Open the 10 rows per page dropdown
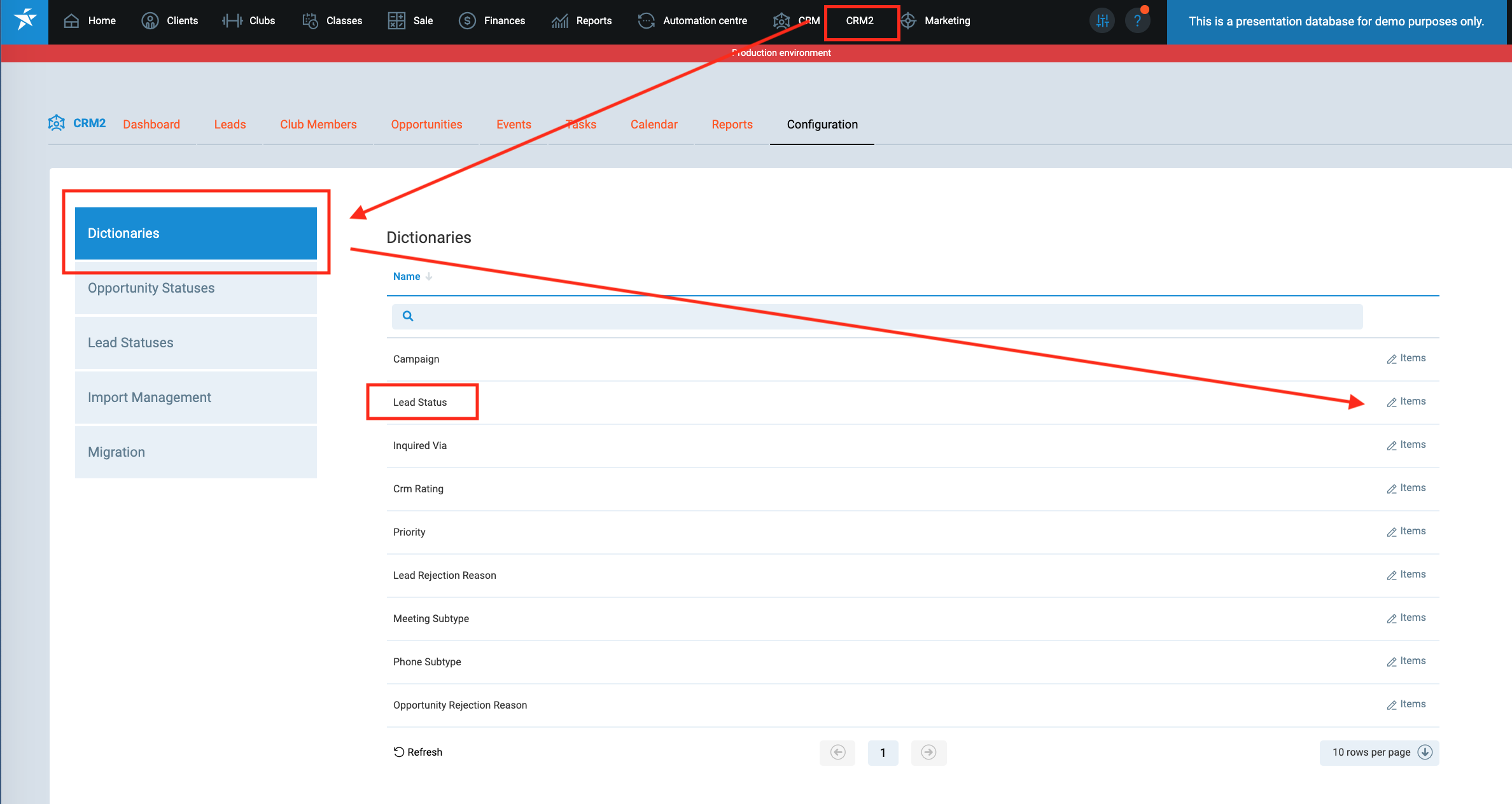 click(x=1379, y=752)
